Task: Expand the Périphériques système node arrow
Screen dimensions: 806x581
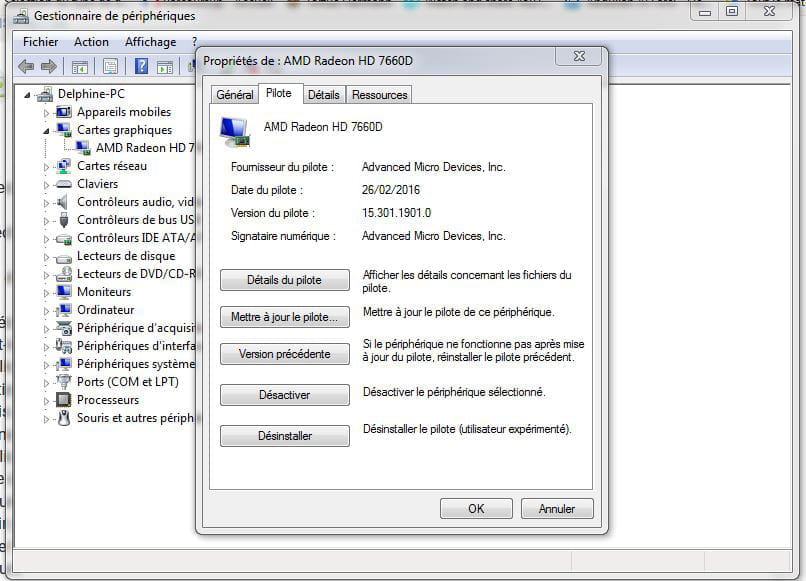Action: coord(46,365)
